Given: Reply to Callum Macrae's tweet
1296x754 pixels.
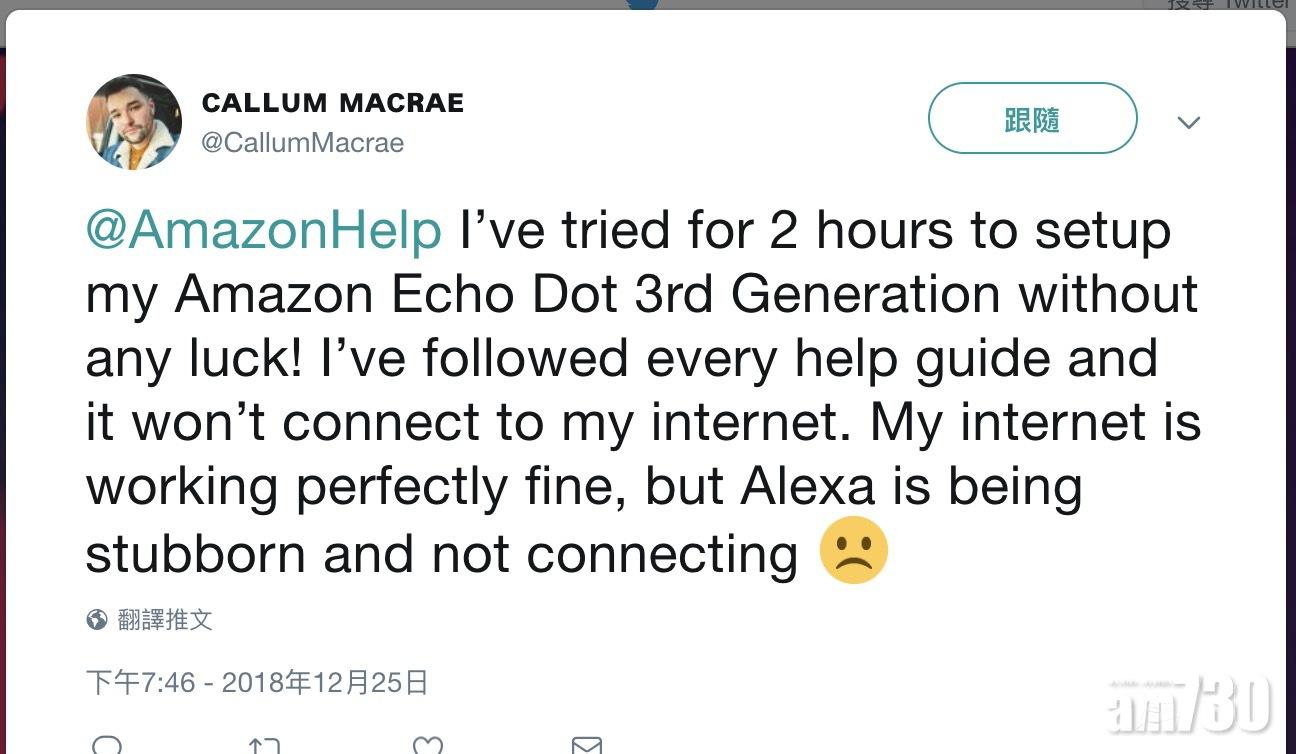Looking at the screenshot, I should 106,745.
